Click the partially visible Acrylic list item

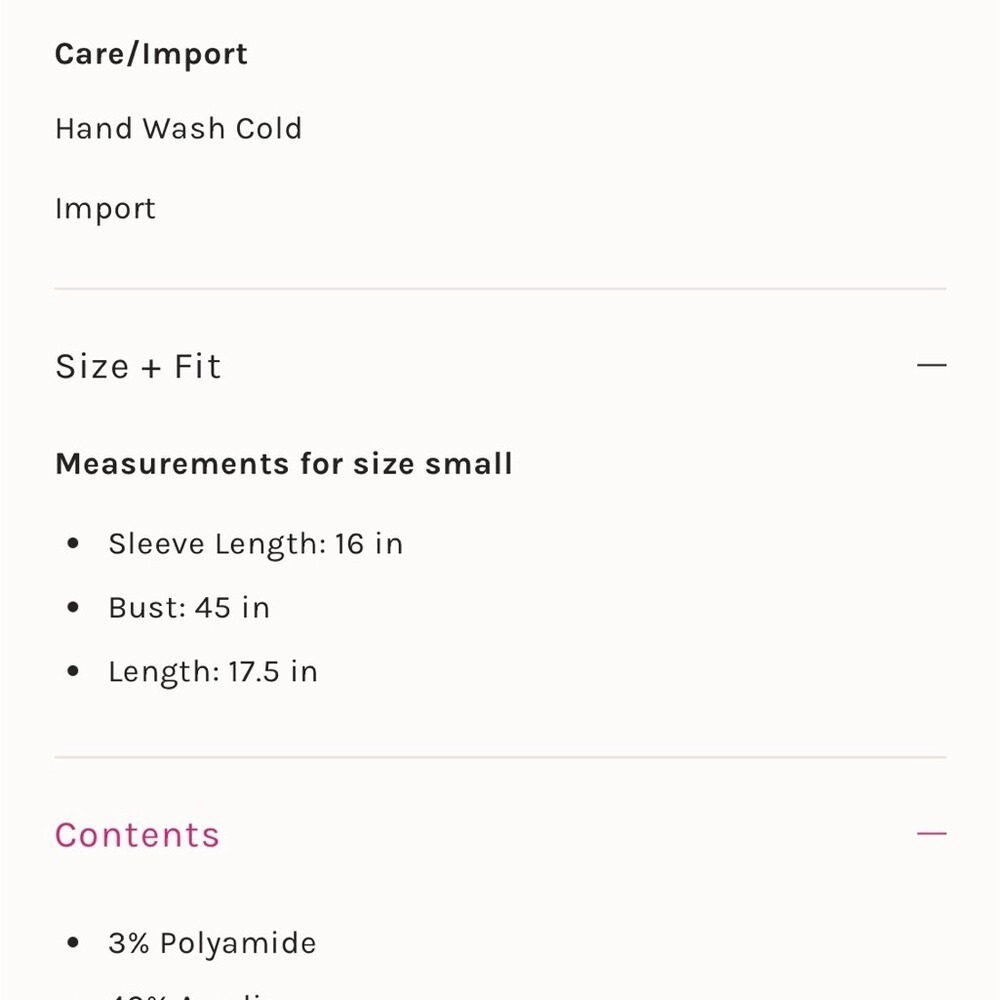(191, 995)
